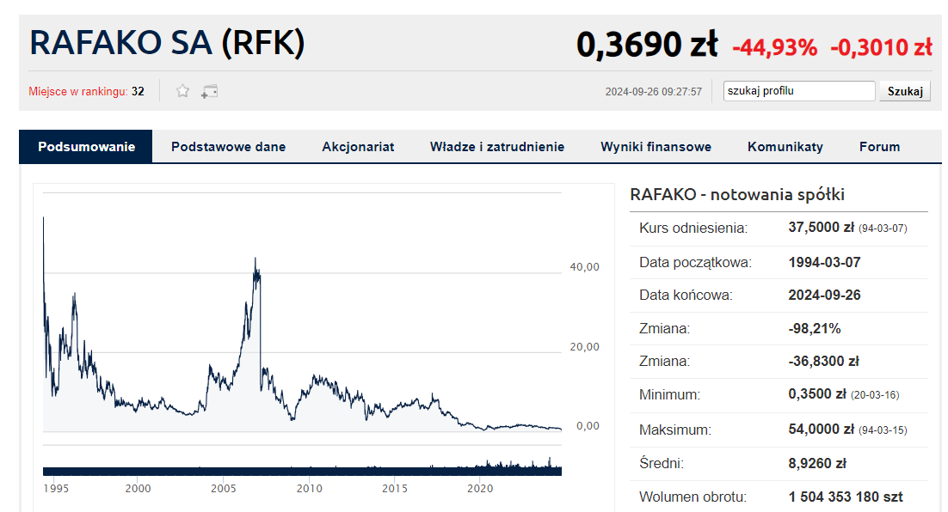Image resolution: width=948 pixels, height=512 pixels.
Task: Open the Komunikaty tab
Action: (785, 147)
